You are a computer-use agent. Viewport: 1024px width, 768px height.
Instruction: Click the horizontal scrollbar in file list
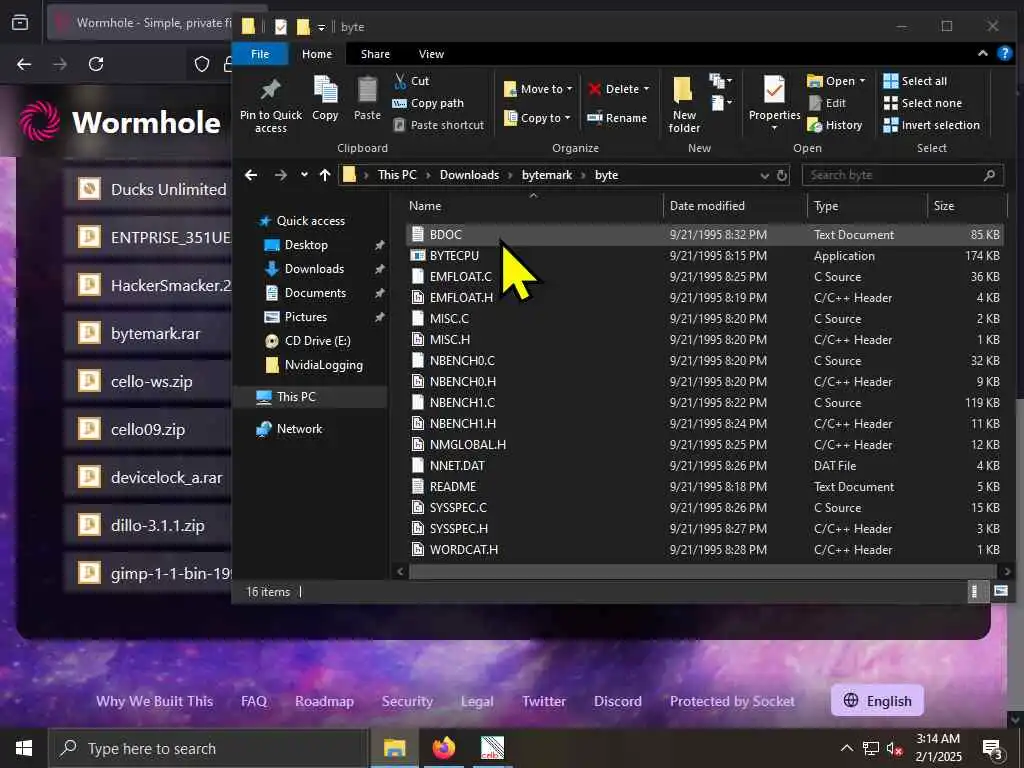tap(703, 572)
